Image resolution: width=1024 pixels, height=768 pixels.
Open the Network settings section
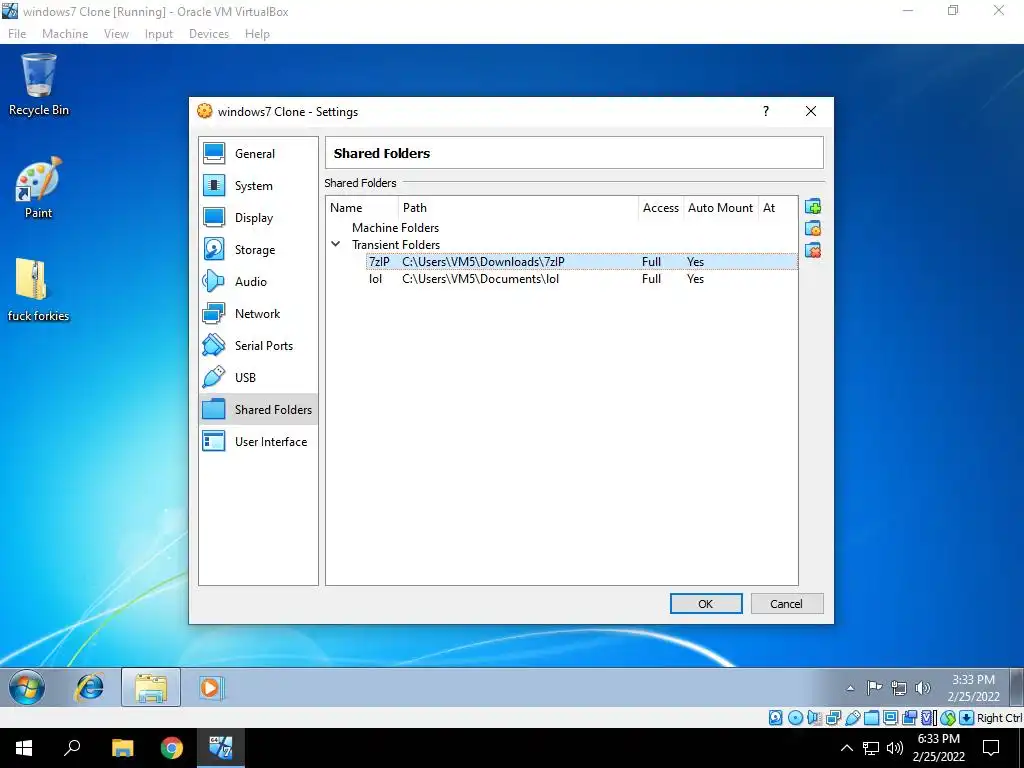[258, 313]
